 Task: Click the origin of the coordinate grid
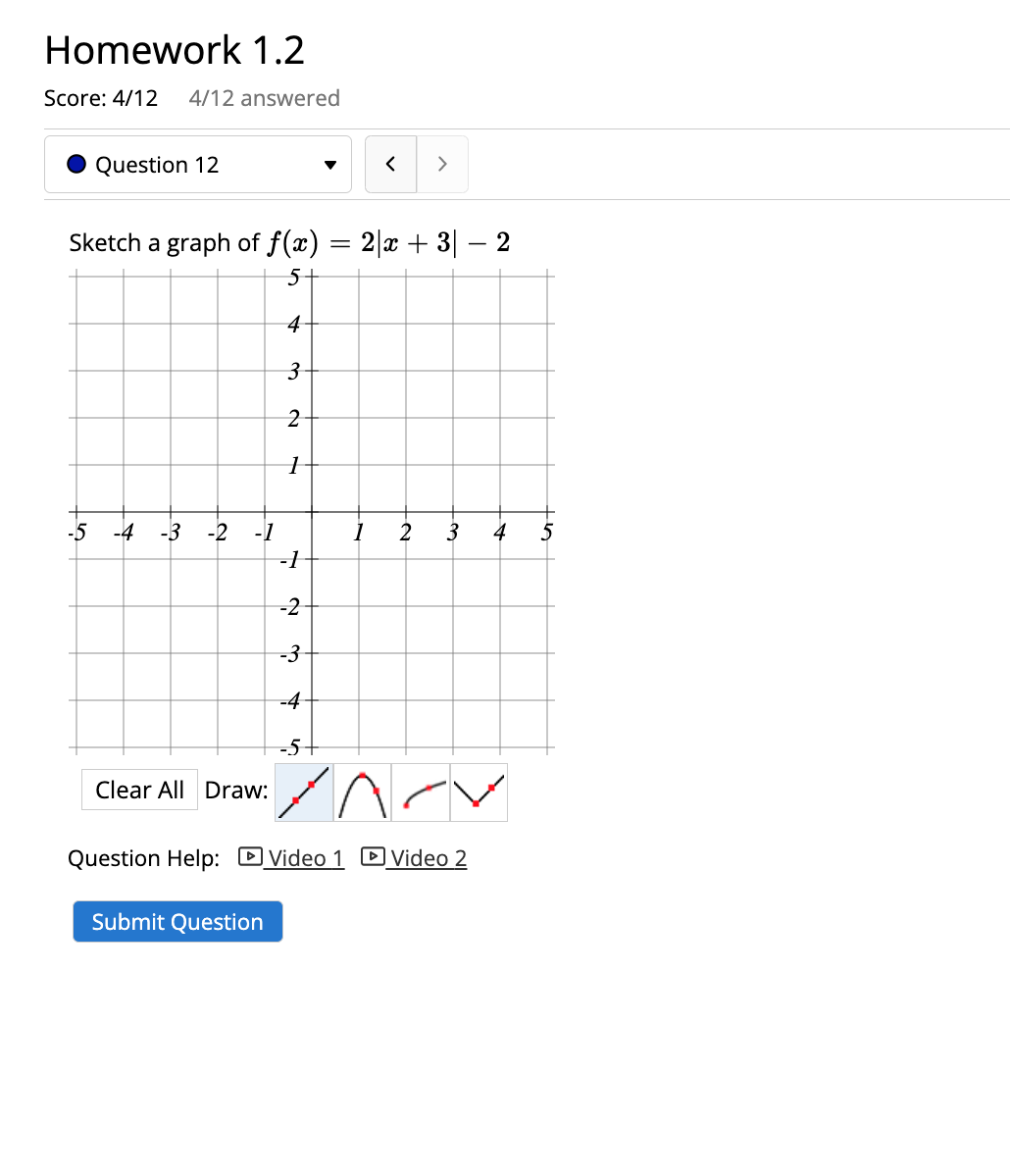pos(310,513)
